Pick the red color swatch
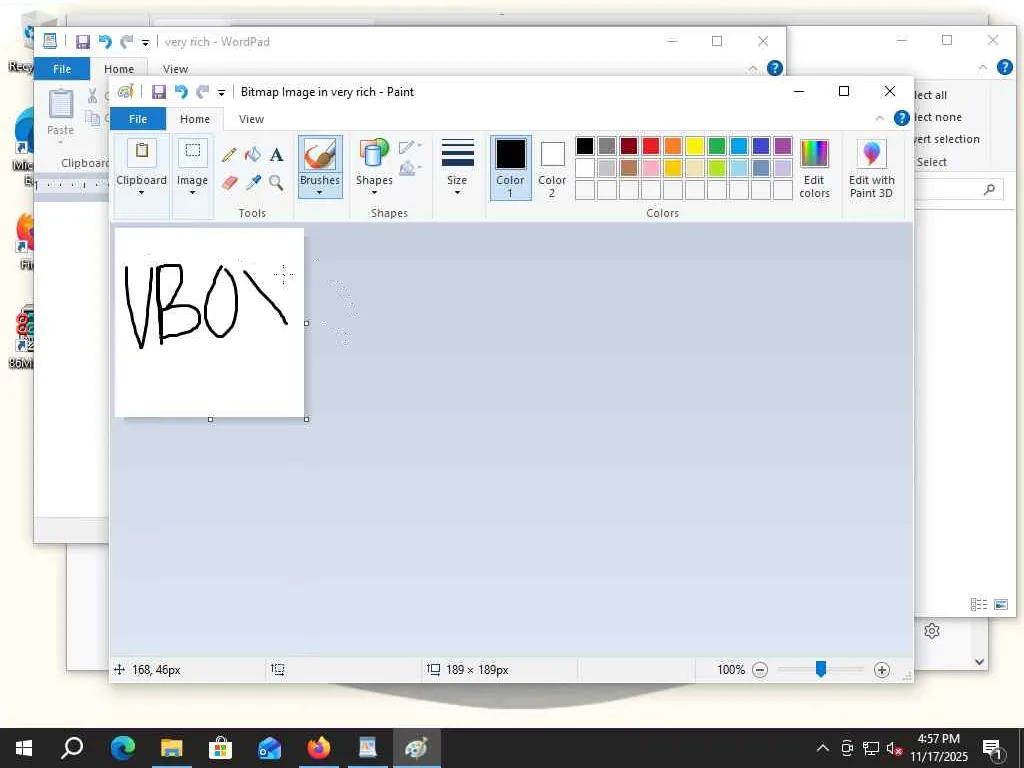 coord(651,146)
